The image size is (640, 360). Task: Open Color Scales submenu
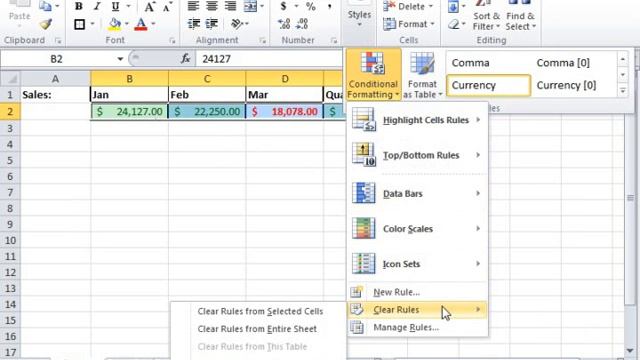tap(417, 229)
